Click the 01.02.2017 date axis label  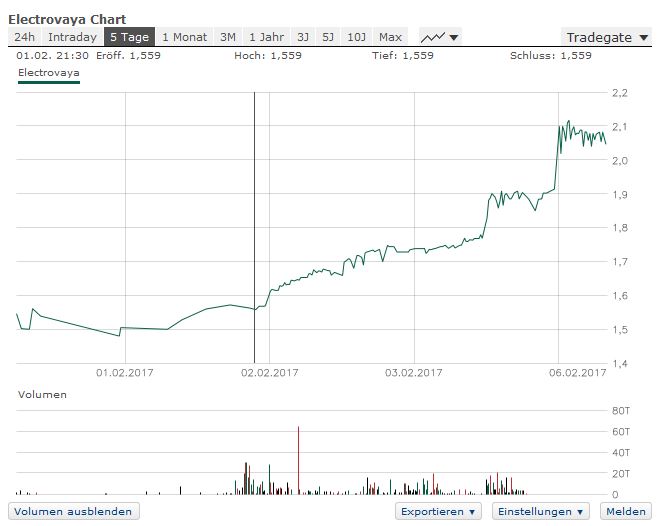coord(125,373)
